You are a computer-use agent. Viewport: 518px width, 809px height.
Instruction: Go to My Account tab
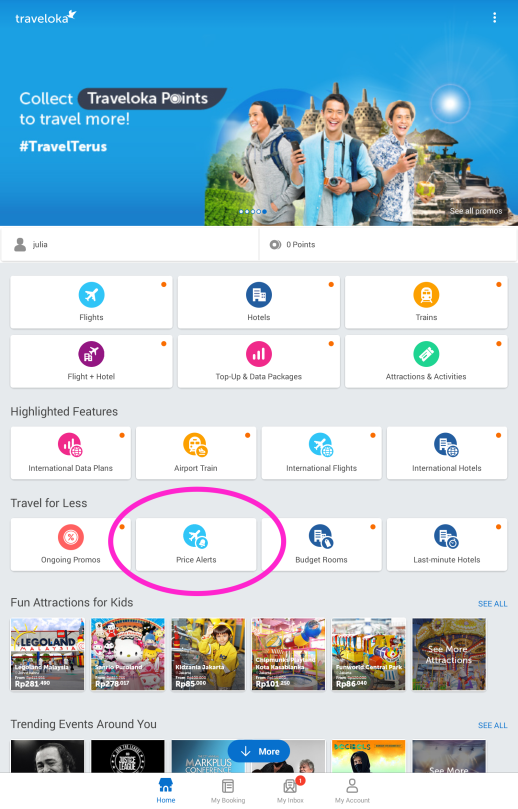point(352,791)
